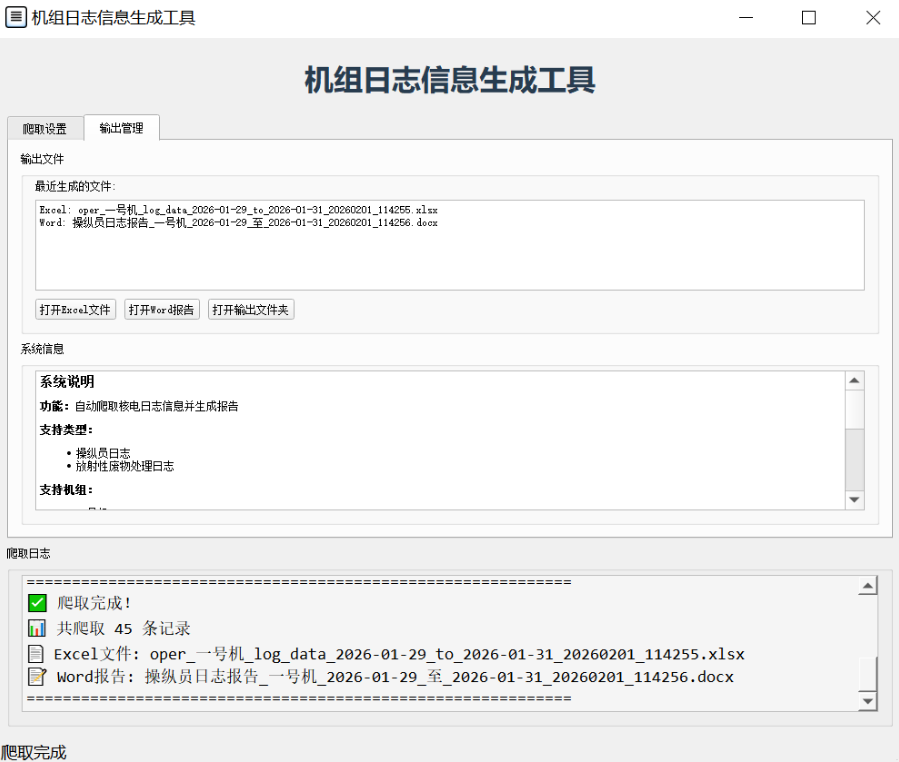Close the 机组日志信息生成工具 window
899x762 pixels.
(872, 17)
